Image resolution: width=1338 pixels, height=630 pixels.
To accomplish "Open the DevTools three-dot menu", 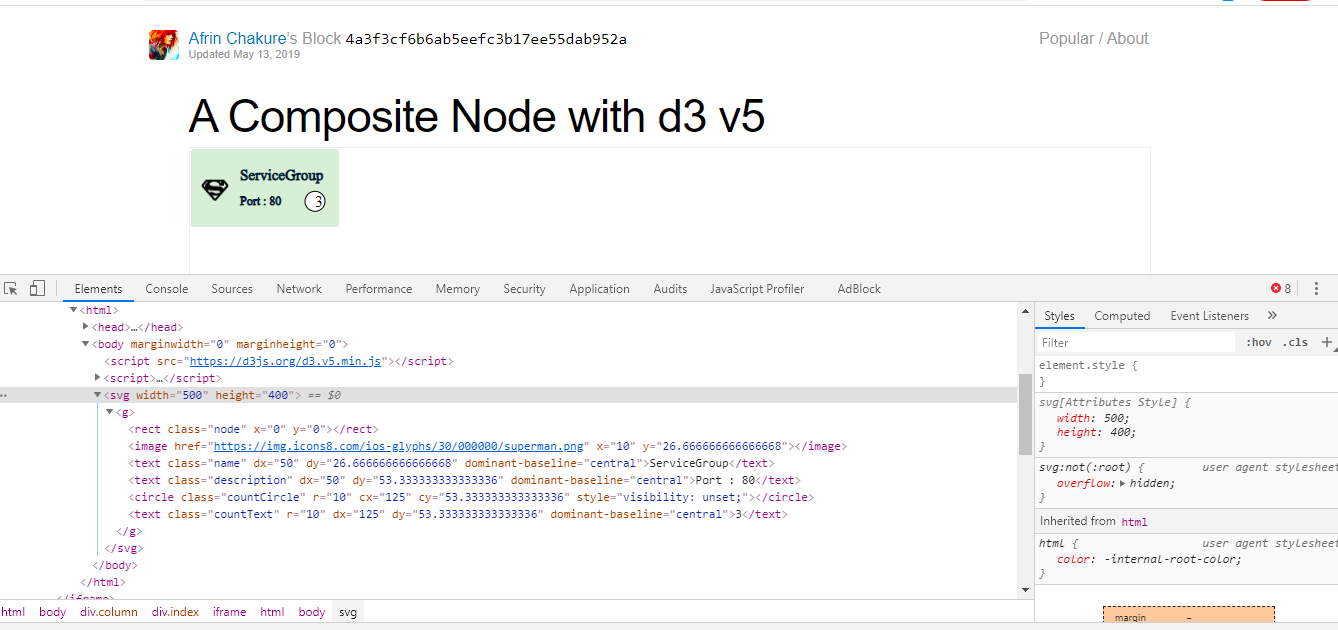I will [x=1316, y=288].
